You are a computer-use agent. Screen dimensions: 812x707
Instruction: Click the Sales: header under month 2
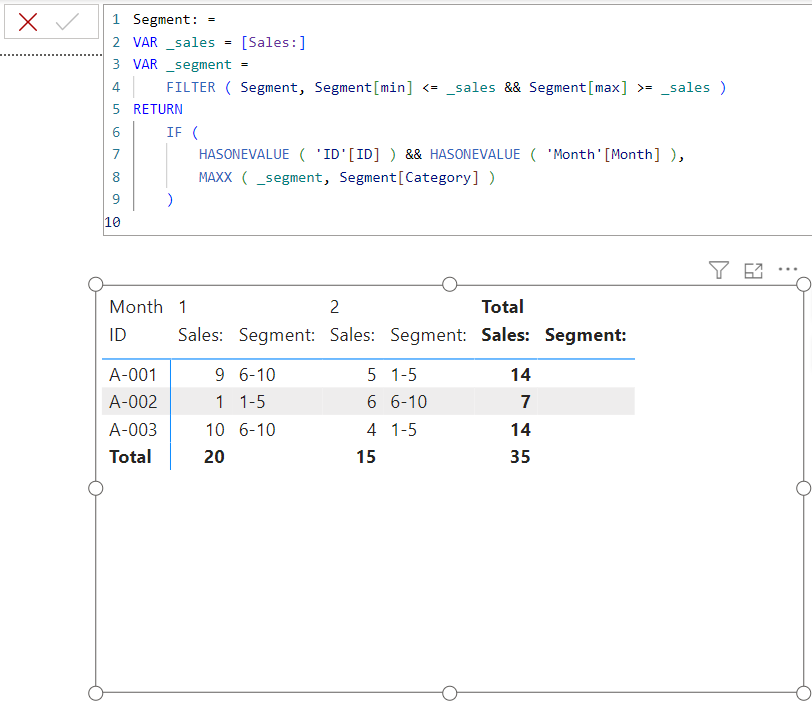(x=352, y=335)
